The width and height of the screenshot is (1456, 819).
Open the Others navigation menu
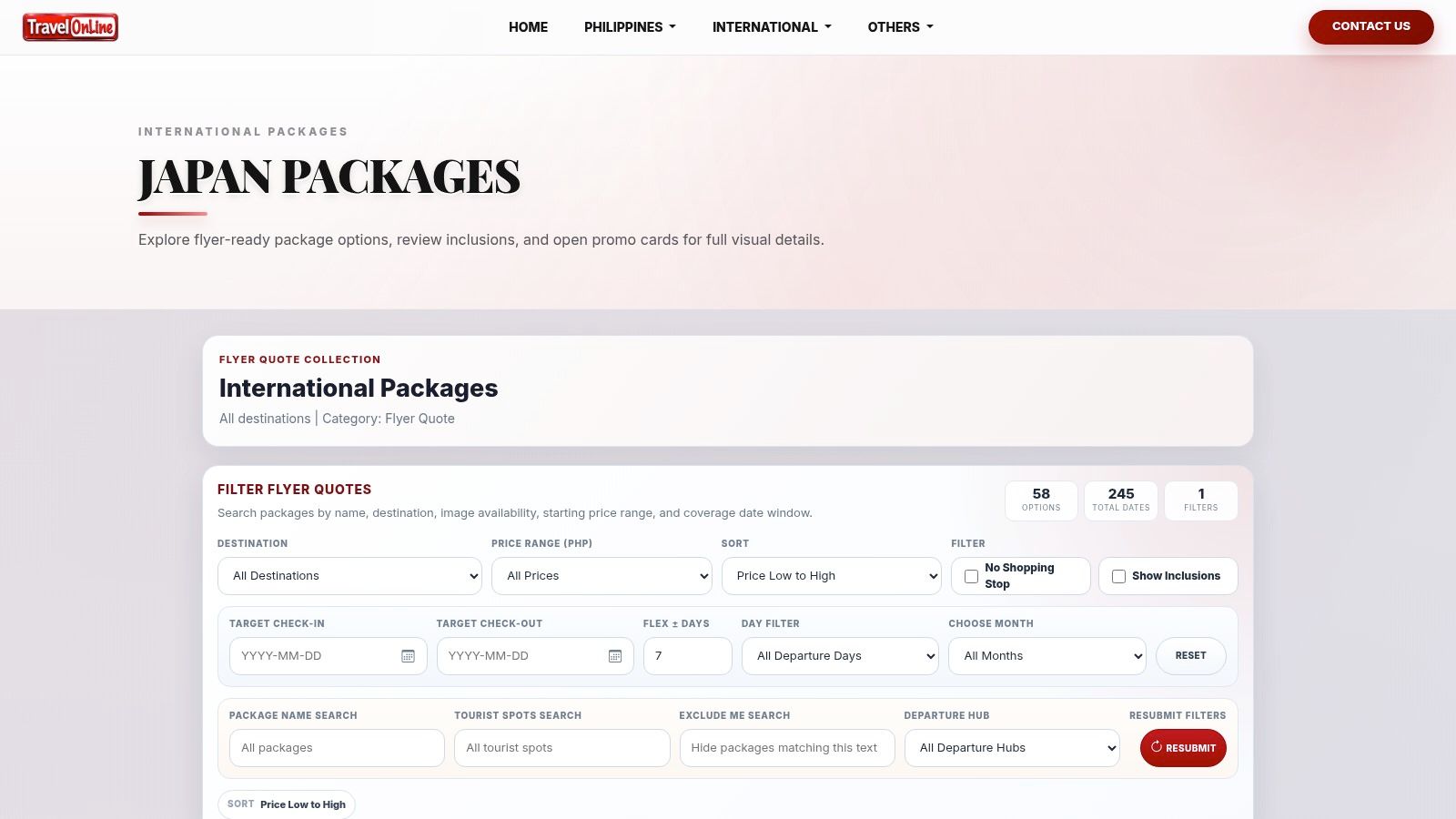(900, 27)
